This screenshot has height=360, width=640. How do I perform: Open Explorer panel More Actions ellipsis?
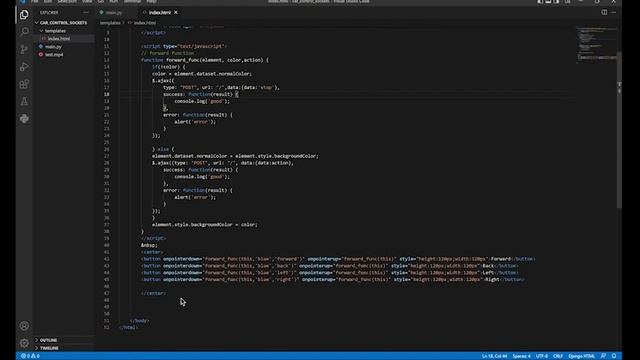[86, 13]
